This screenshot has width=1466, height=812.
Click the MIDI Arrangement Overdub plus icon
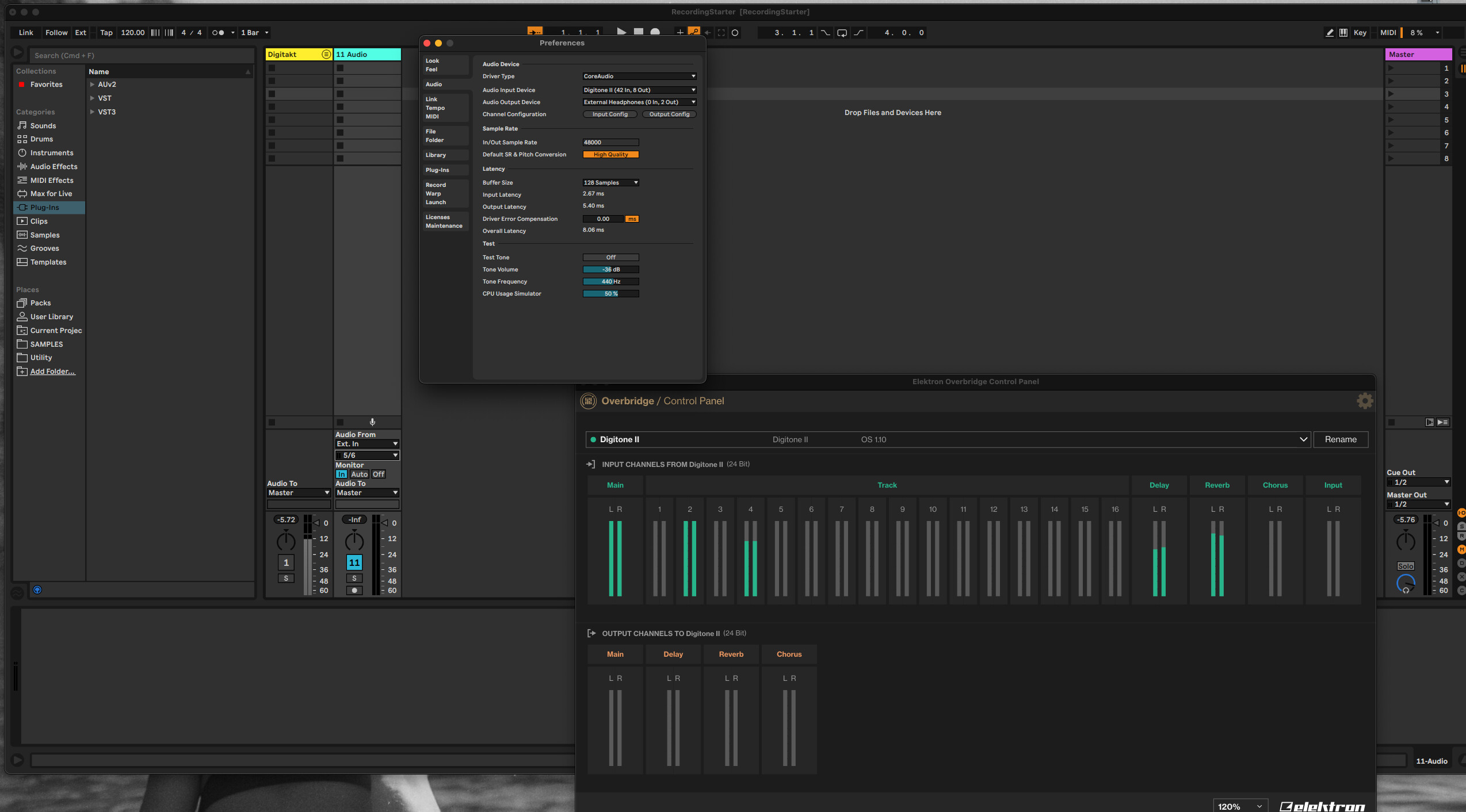[x=680, y=32]
